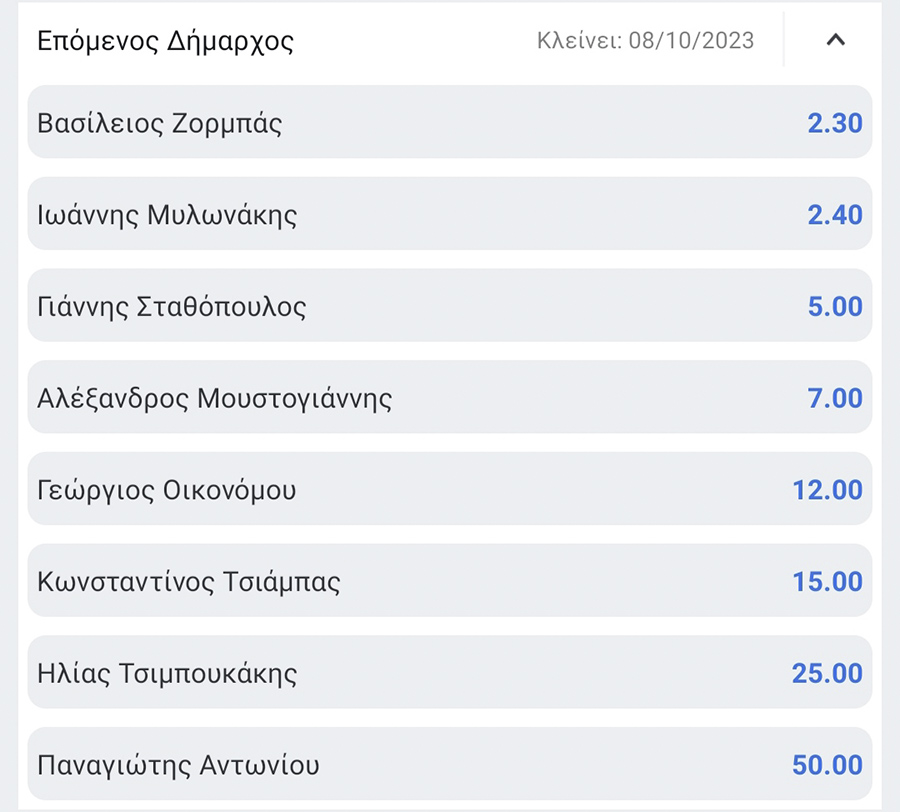
Task: Pick the 5.00 odds
Action: pyautogui.click(x=834, y=306)
